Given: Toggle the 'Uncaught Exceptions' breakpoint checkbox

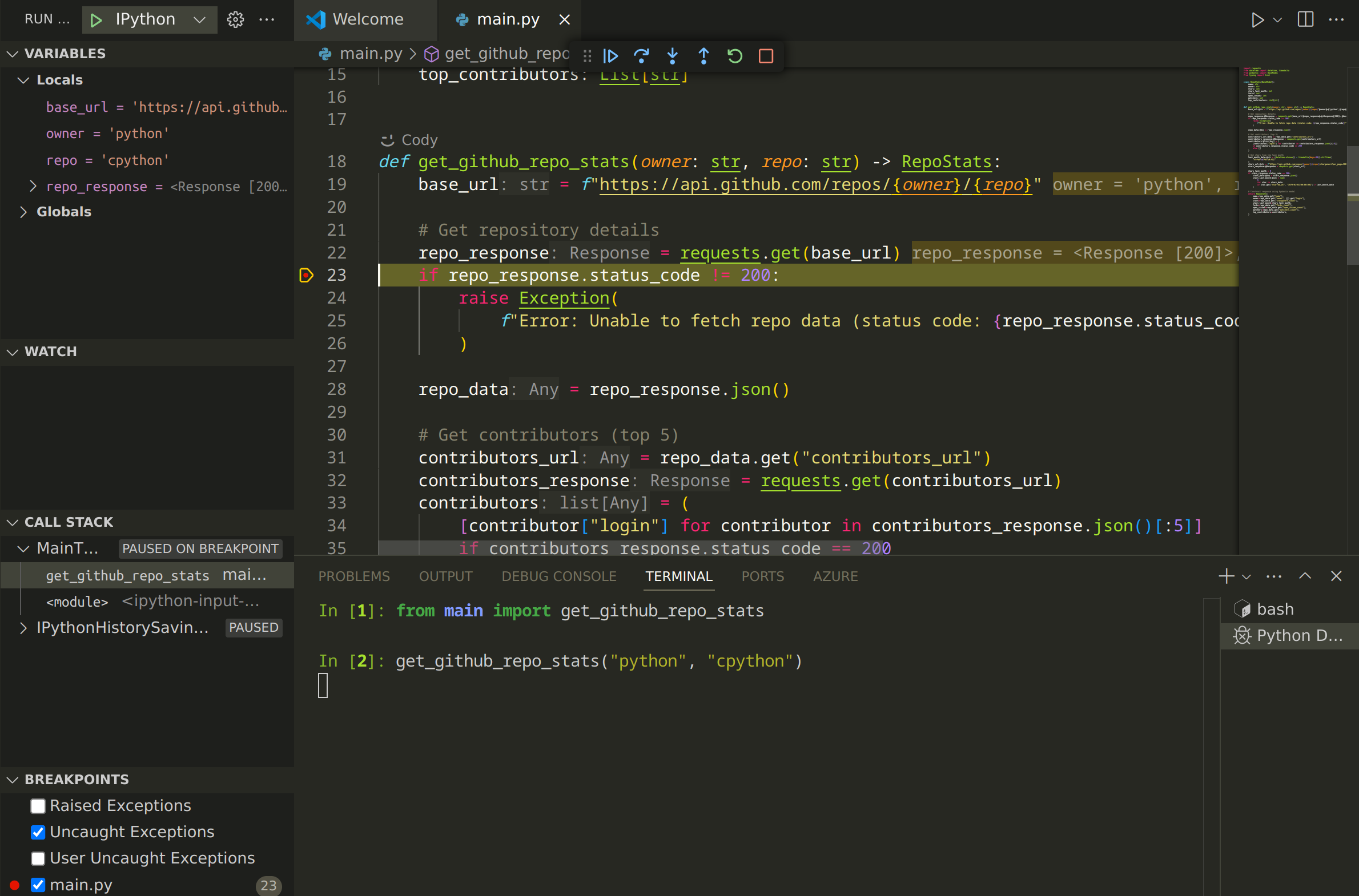Looking at the screenshot, I should pos(38,831).
